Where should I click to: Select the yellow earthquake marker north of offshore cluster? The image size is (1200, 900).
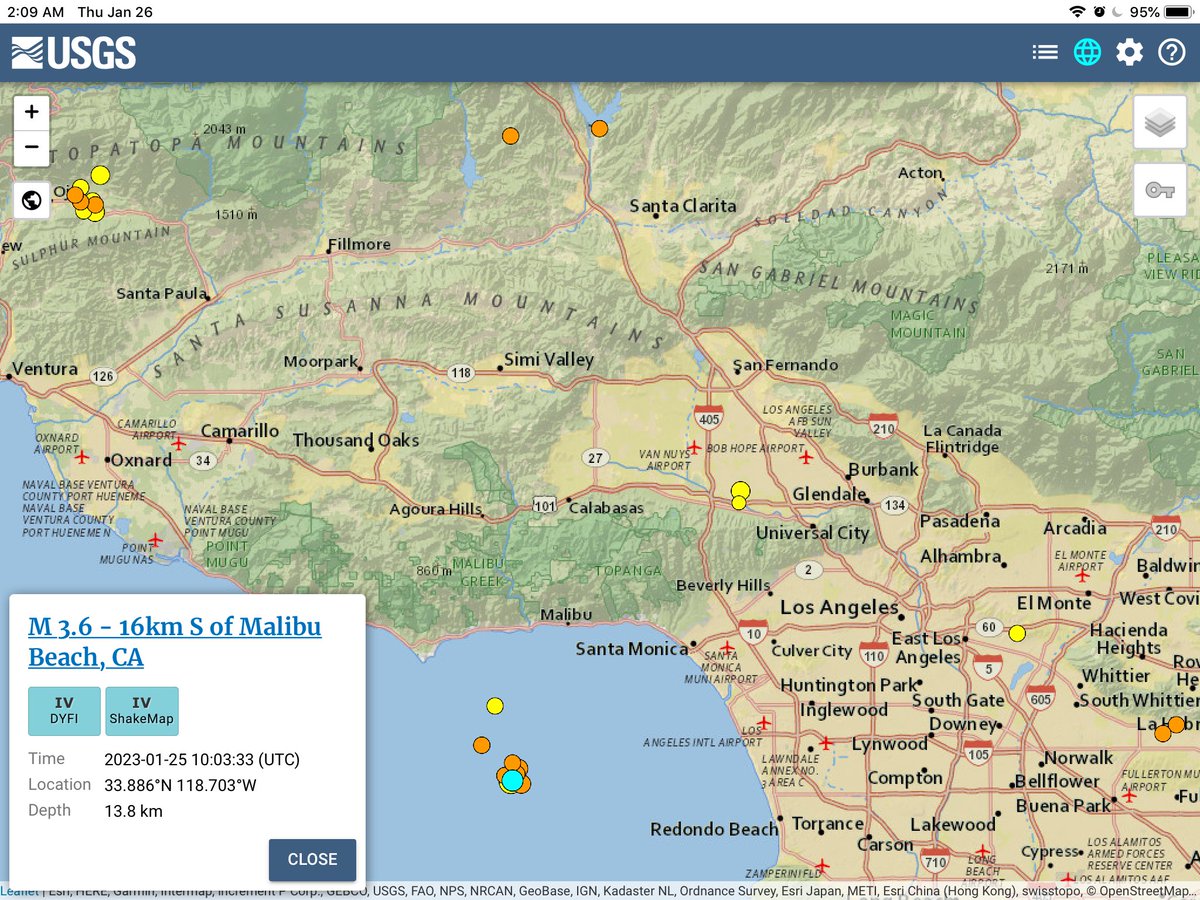pos(494,706)
